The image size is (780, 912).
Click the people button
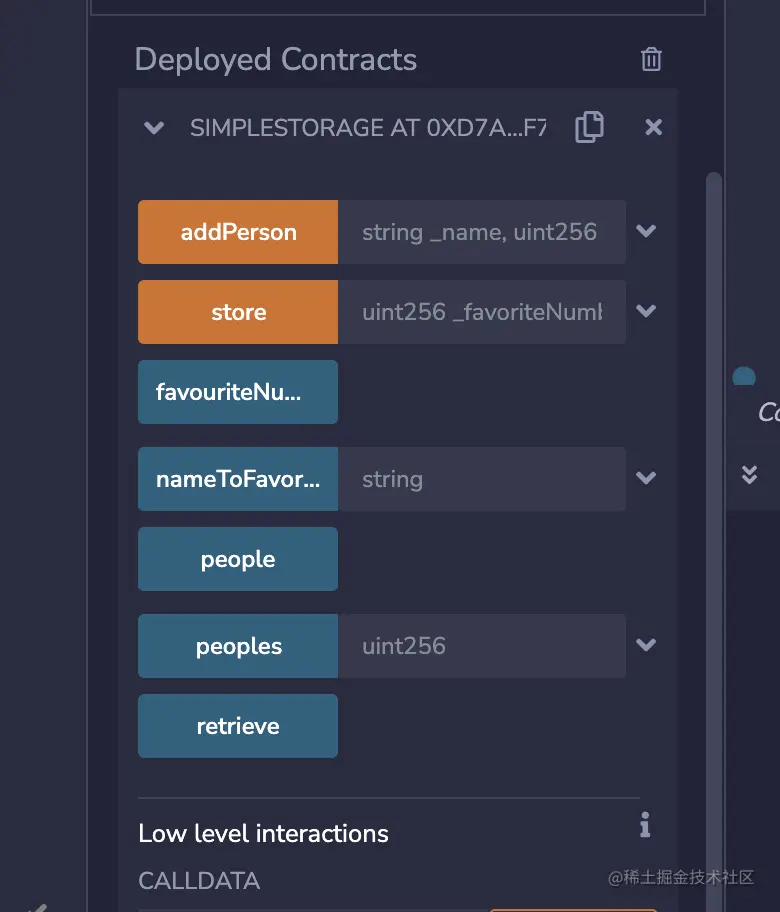click(238, 559)
